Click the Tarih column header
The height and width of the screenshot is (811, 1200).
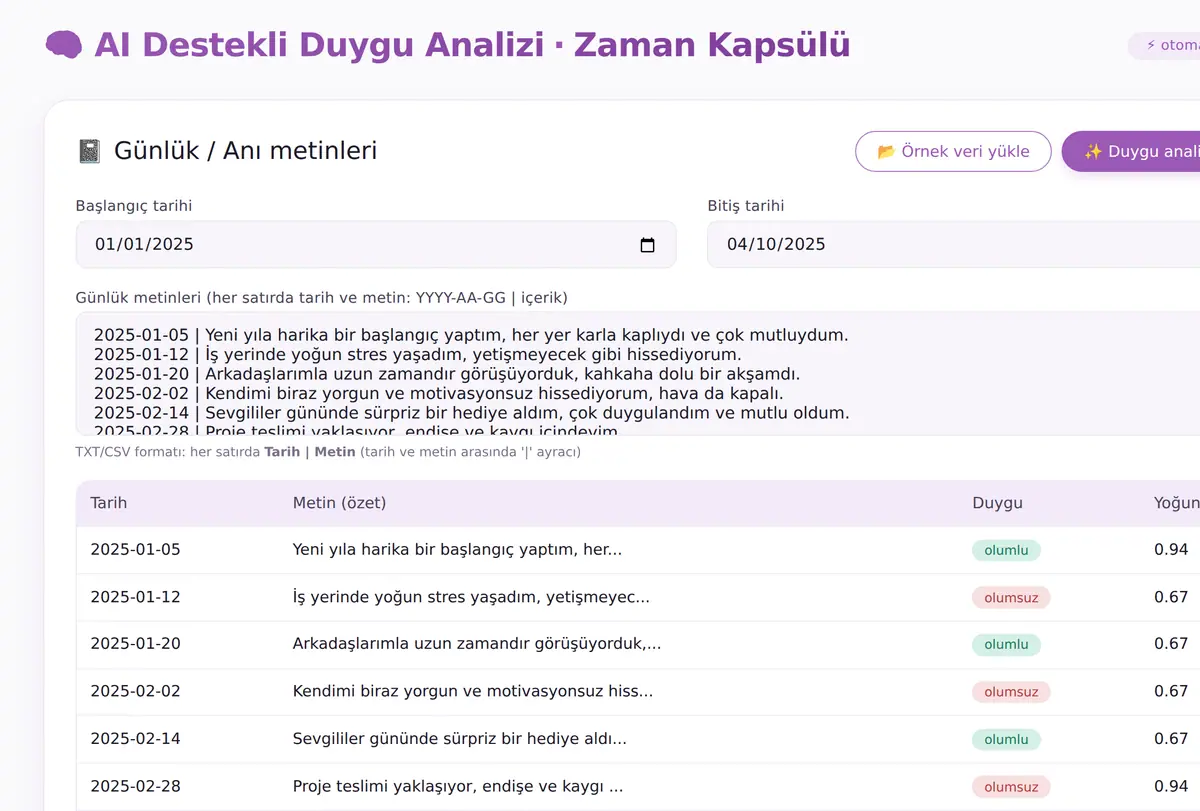[x=109, y=503]
